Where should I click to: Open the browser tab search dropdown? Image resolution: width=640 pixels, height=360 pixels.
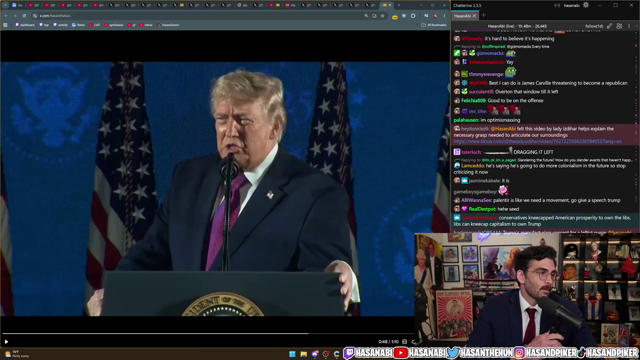tap(5, 5)
